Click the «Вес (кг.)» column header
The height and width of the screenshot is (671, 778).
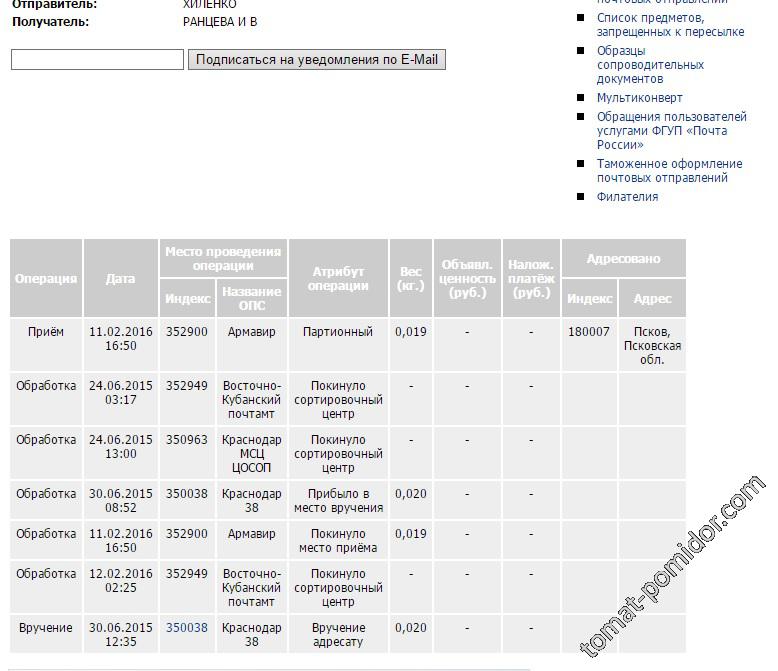(410, 279)
